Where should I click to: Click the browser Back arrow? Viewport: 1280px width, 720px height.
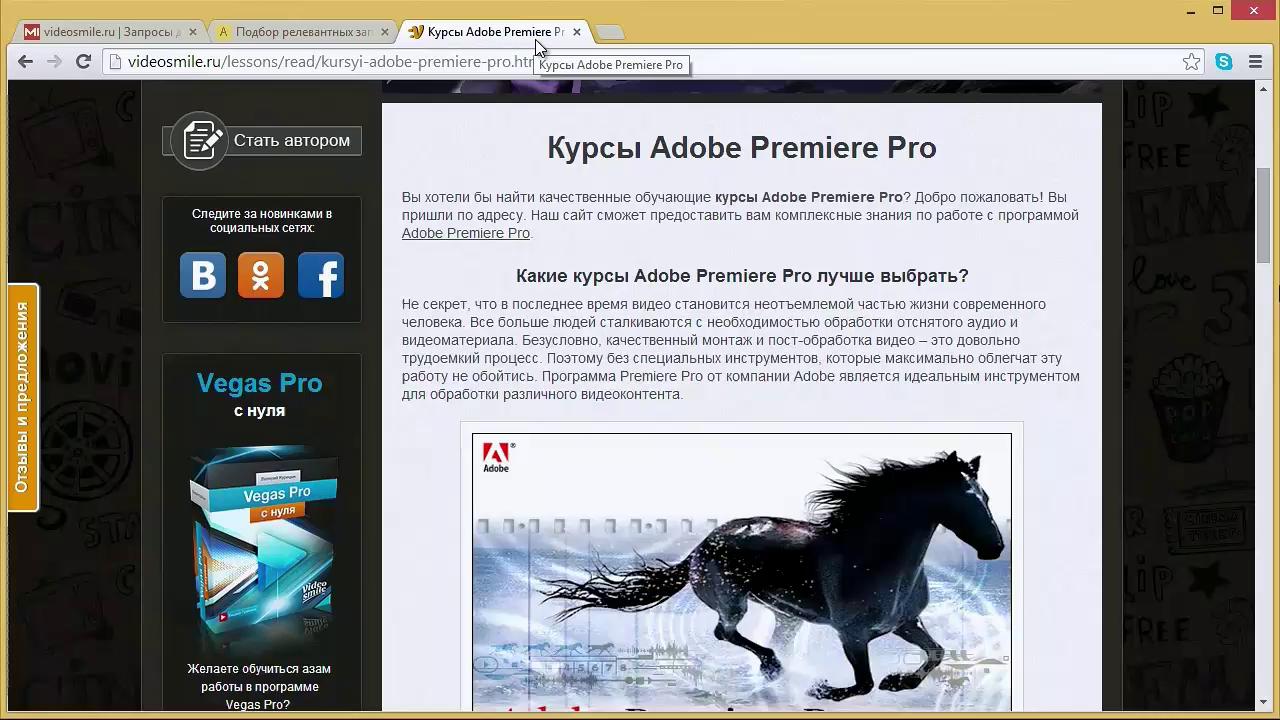pyautogui.click(x=26, y=62)
